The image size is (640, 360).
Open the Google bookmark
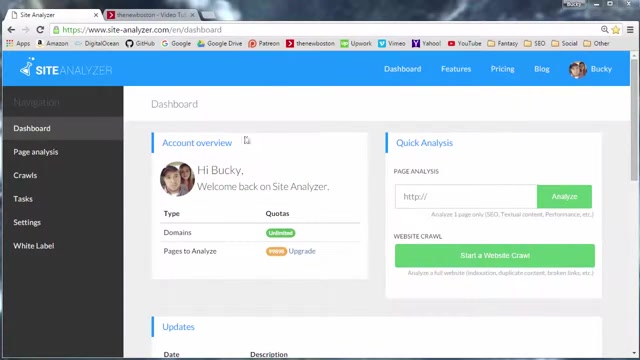(176, 43)
